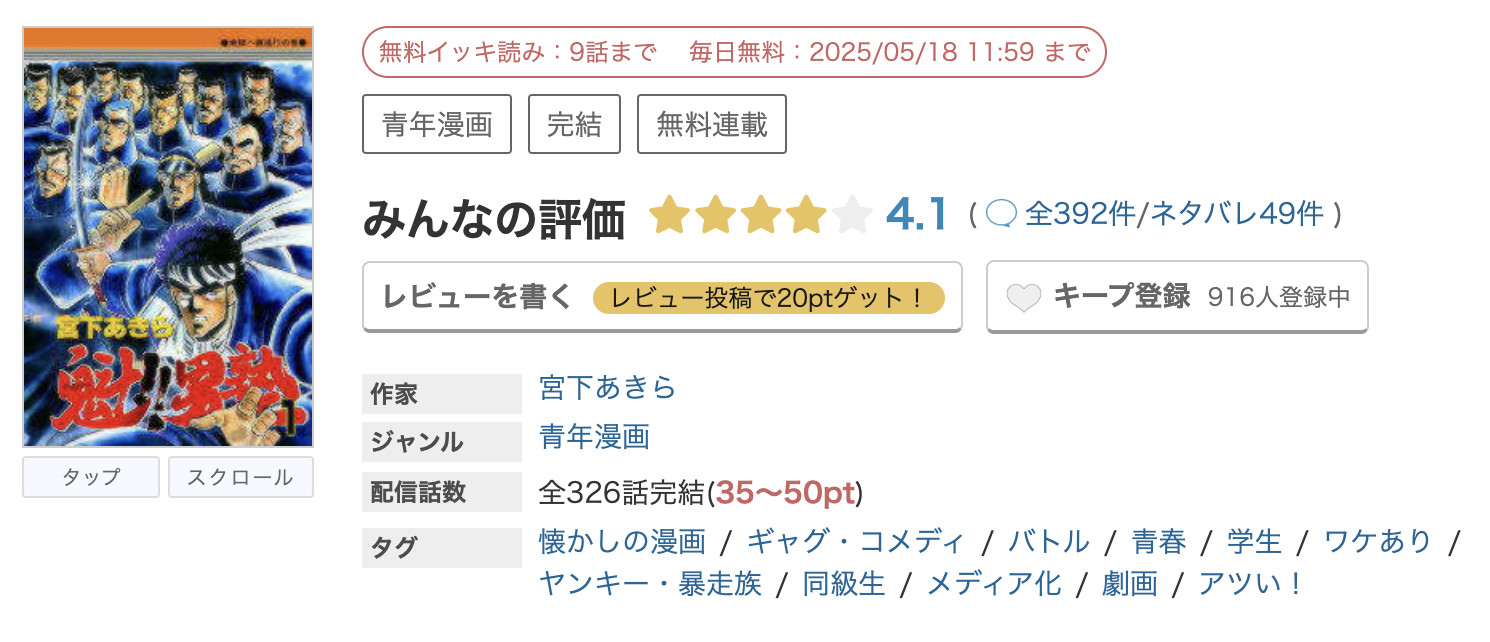This screenshot has height=642, width=1490.
Task: Toggle タップ reading mode
Action: 90,477
